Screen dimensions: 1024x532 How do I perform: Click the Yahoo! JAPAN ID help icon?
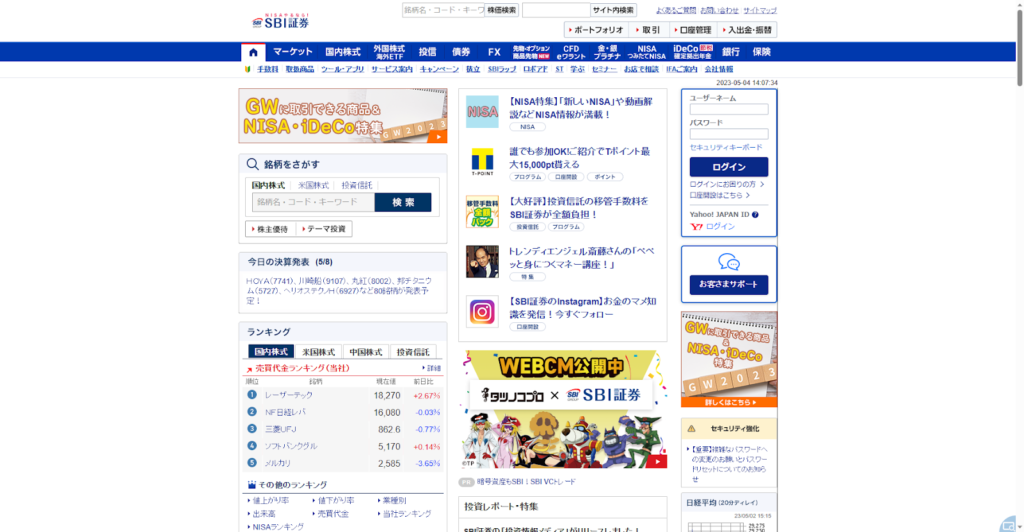755,215
